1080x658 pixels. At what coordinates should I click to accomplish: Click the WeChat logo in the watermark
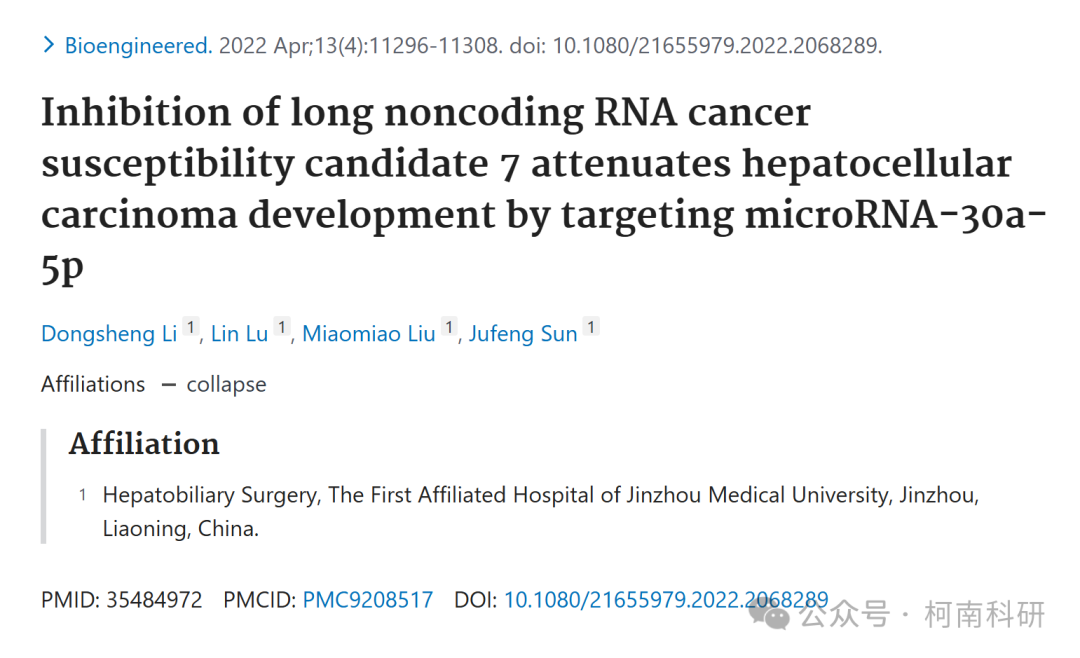pos(769,613)
